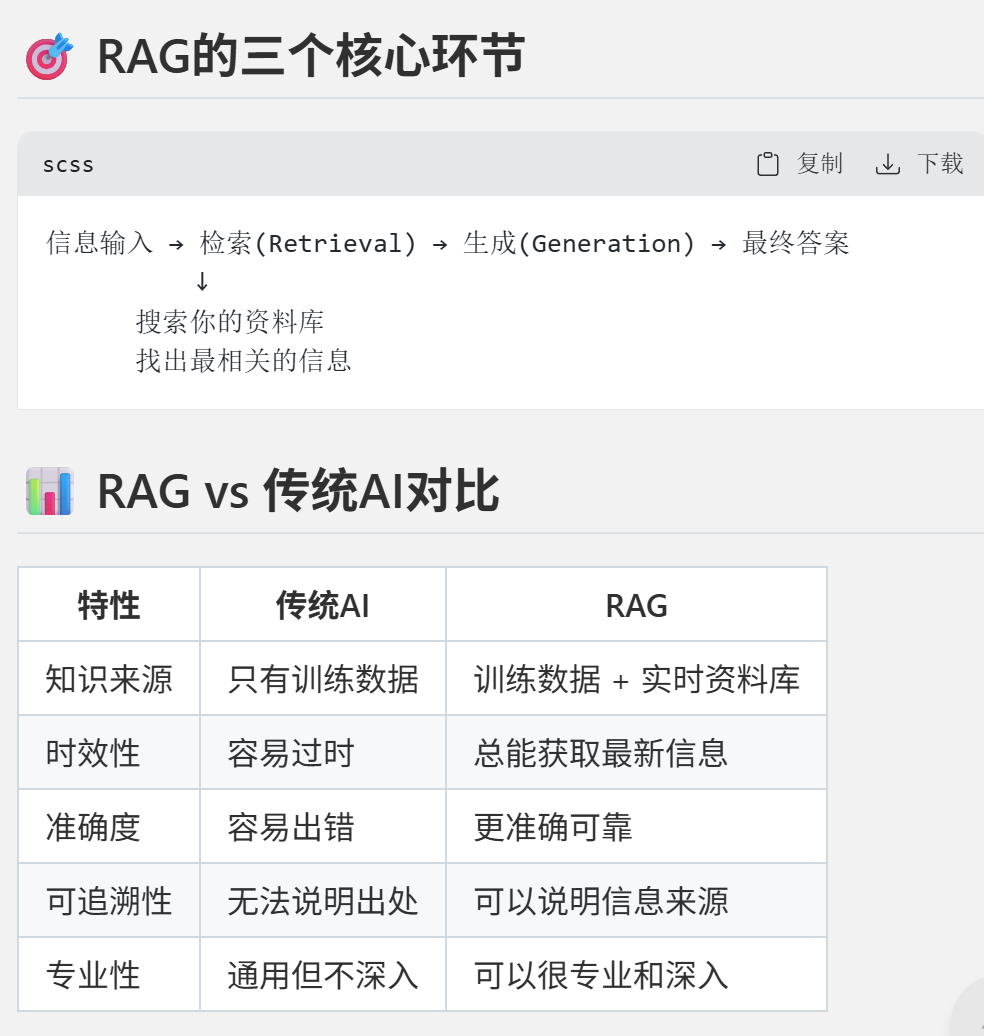Click the 知识来源 cell

click(x=109, y=679)
